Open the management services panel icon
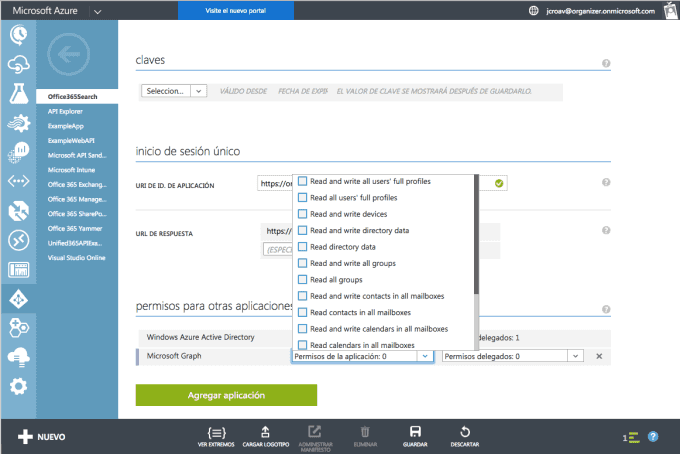680x454 pixels. click(x=18, y=269)
